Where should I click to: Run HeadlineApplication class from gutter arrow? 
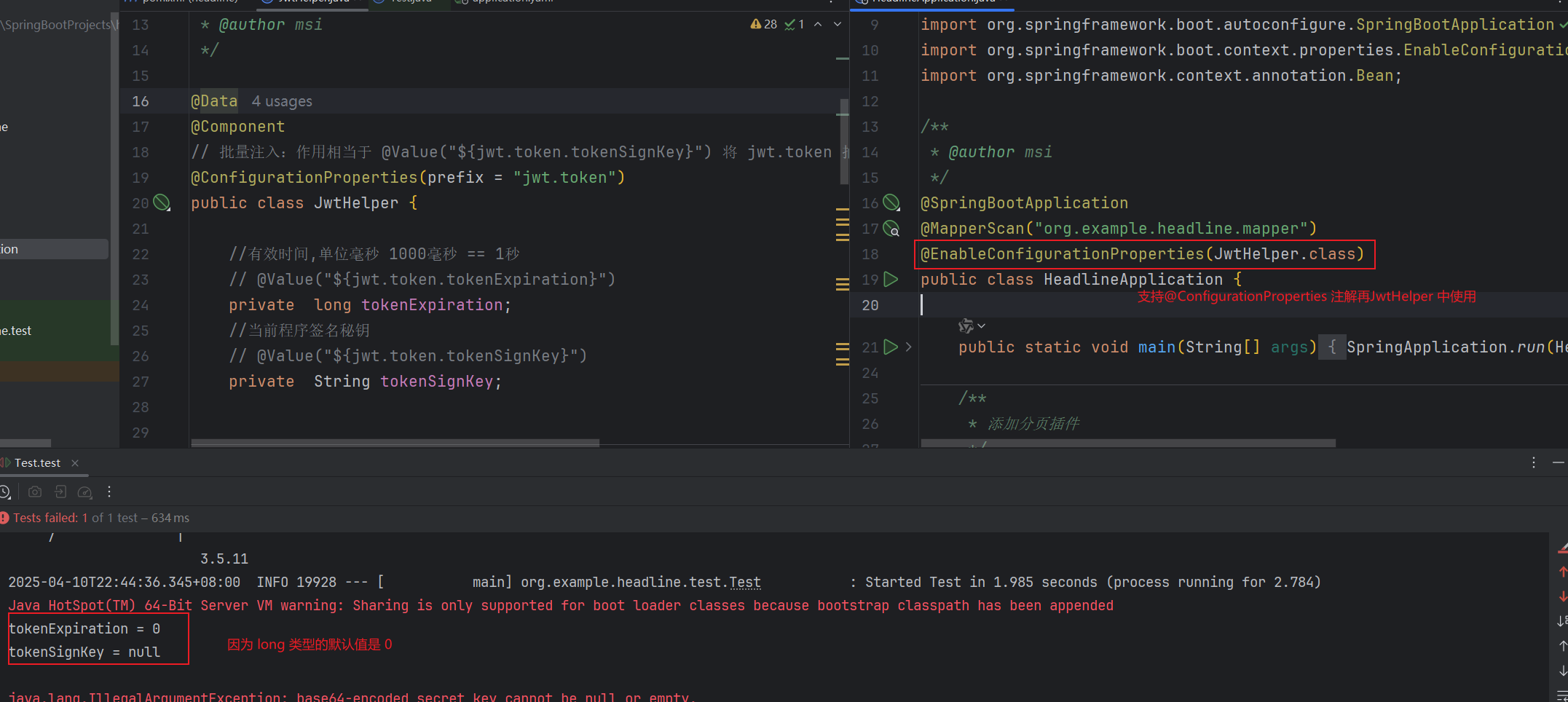coord(891,280)
